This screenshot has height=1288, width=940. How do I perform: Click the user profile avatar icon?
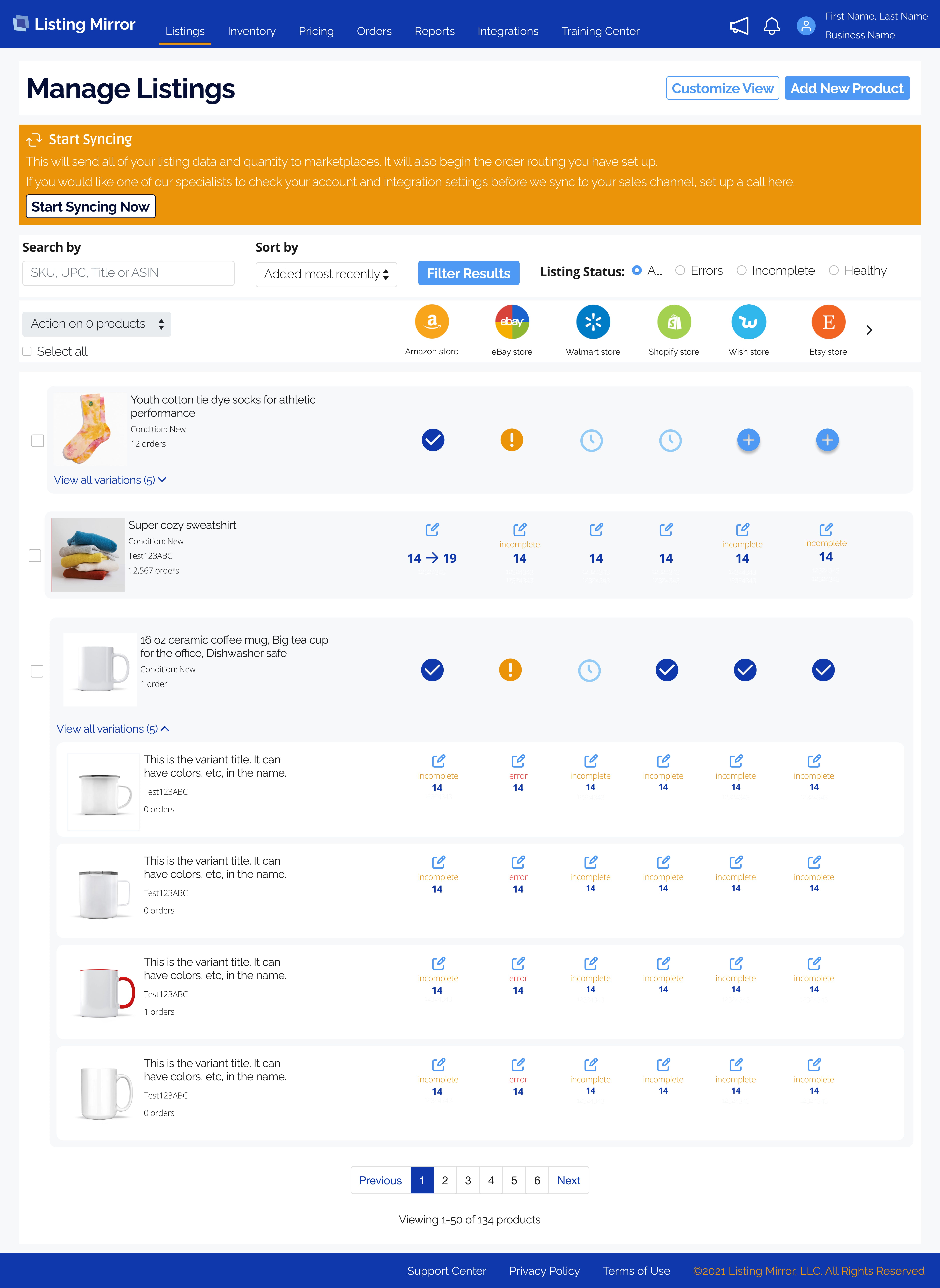806,26
